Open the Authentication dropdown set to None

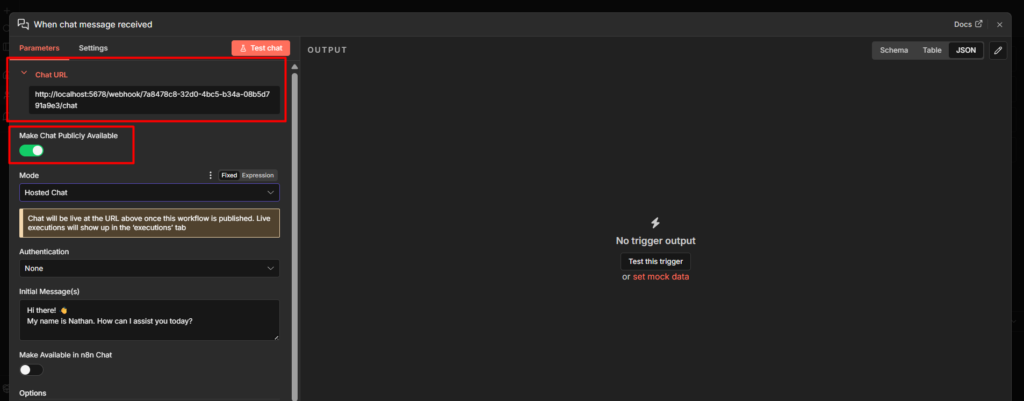(x=150, y=268)
